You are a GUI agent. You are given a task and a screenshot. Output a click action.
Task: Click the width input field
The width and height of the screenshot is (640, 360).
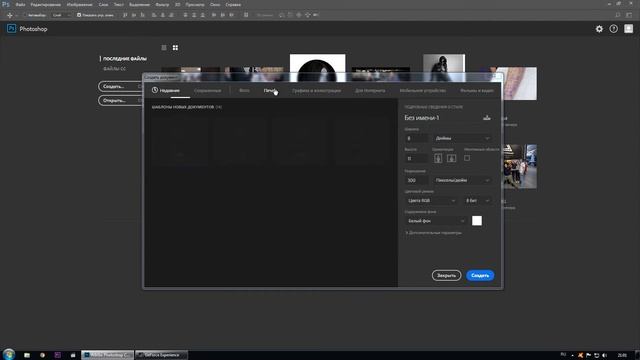[416, 138]
